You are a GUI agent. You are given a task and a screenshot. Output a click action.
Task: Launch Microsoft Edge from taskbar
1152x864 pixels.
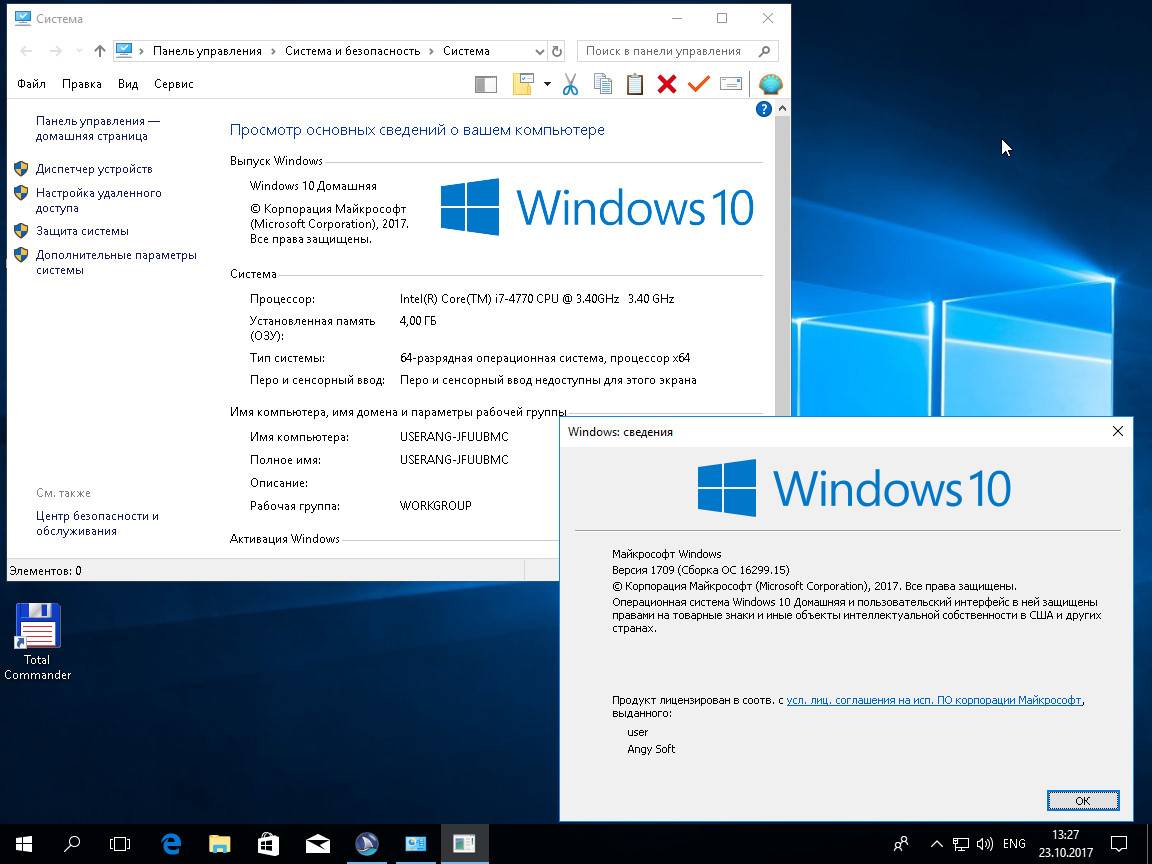tap(170, 843)
